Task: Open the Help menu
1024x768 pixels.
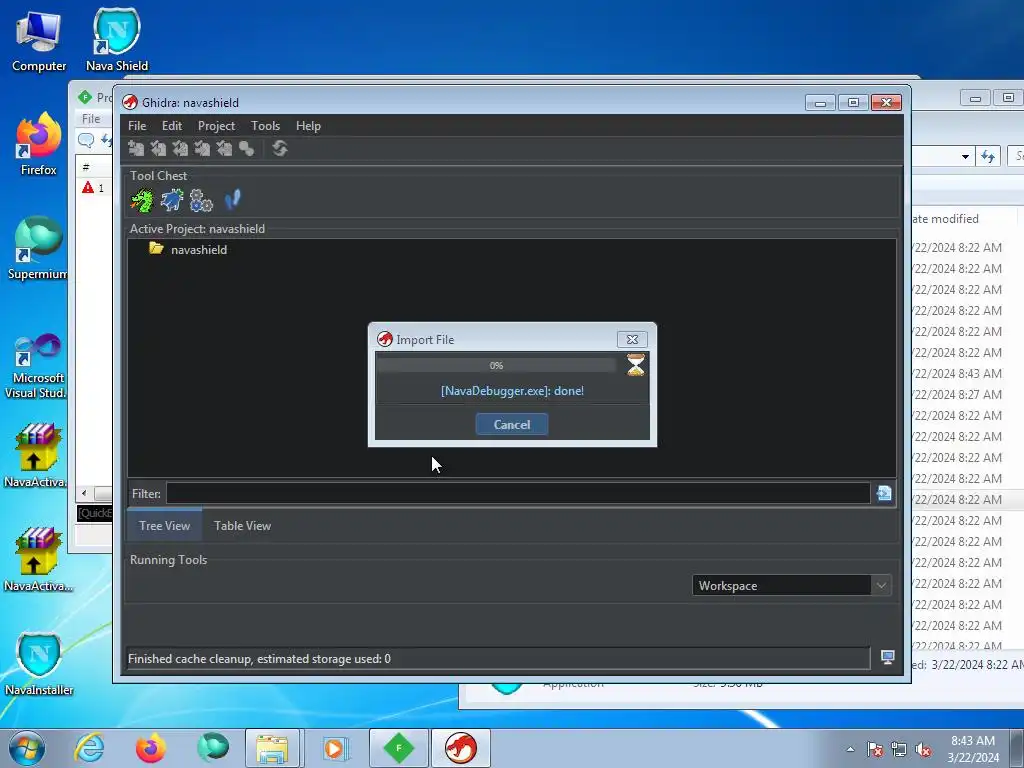Action: pyautogui.click(x=308, y=126)
